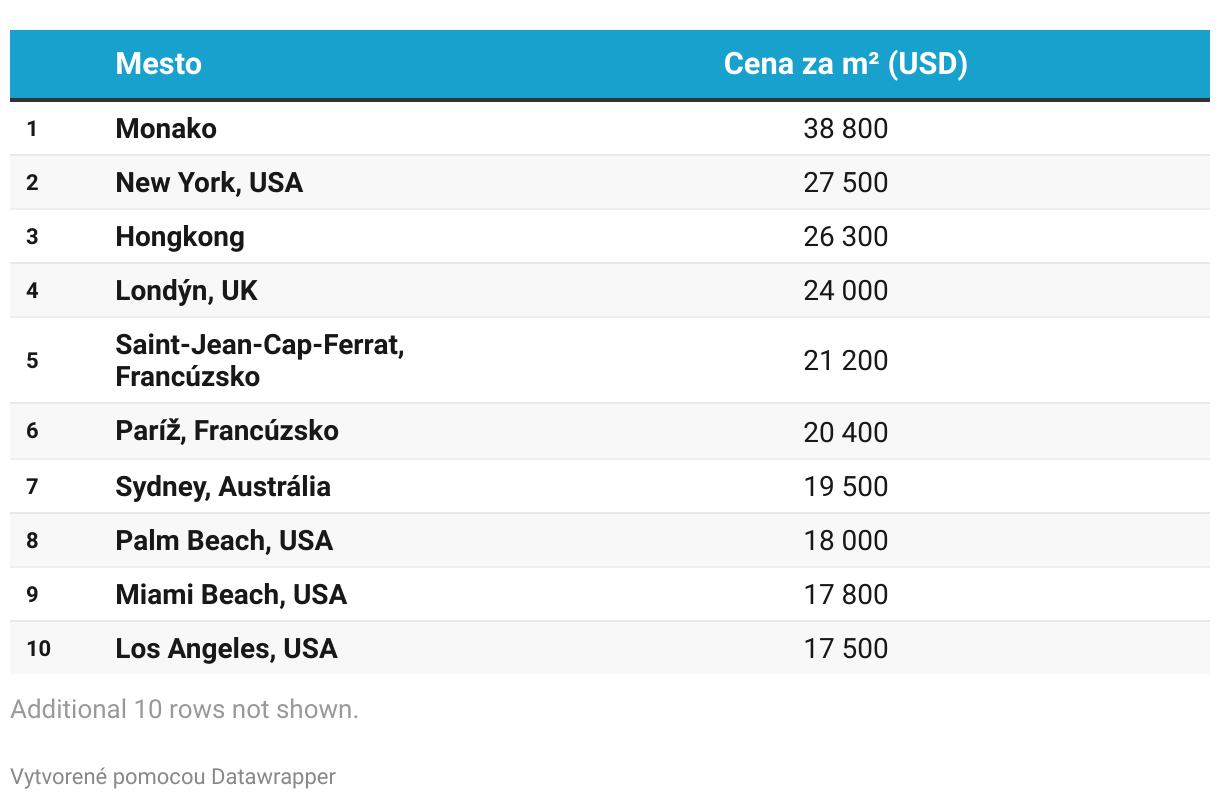
Task: Select the Hongkong city cell
Action: click(180, 237)
